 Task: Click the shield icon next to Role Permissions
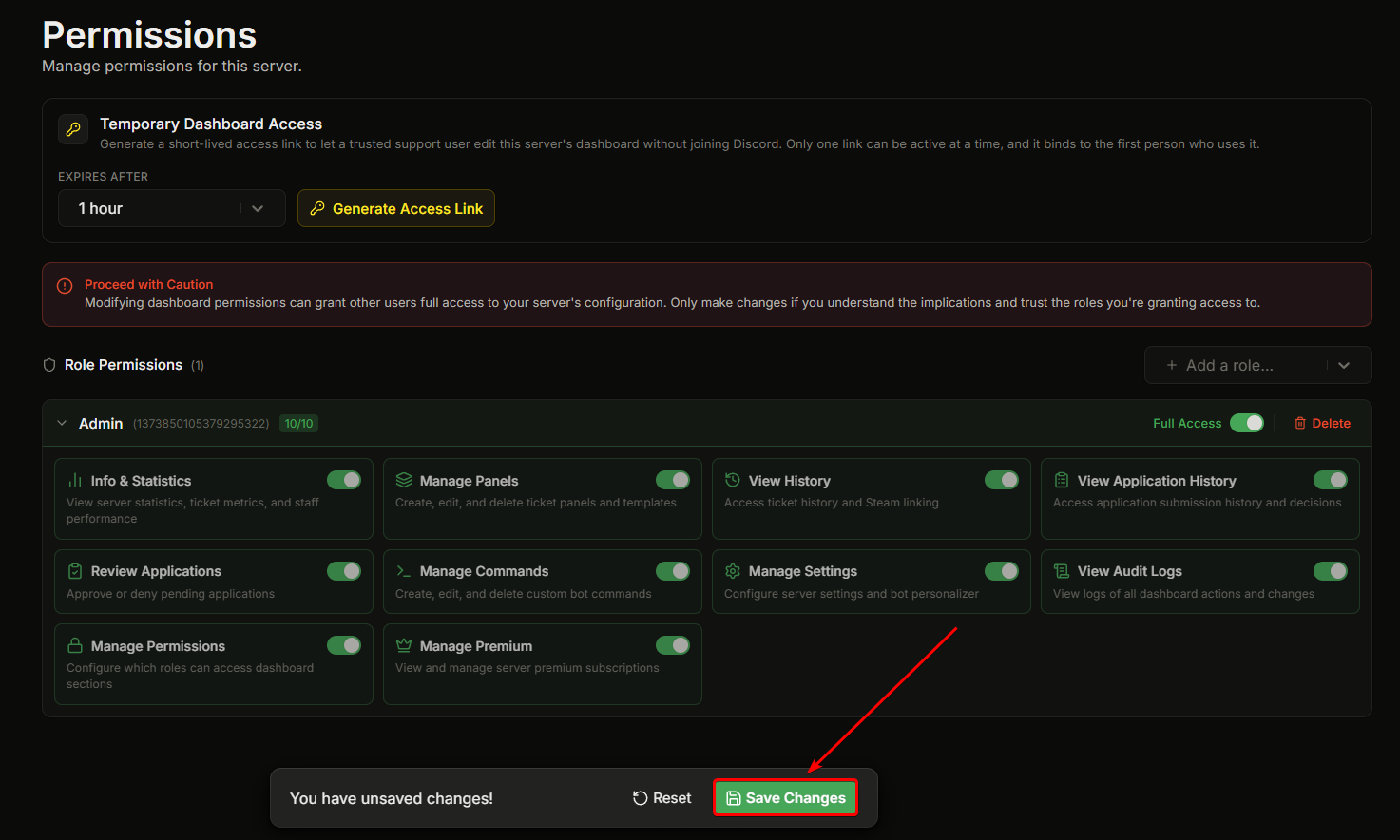click(49, 365)
